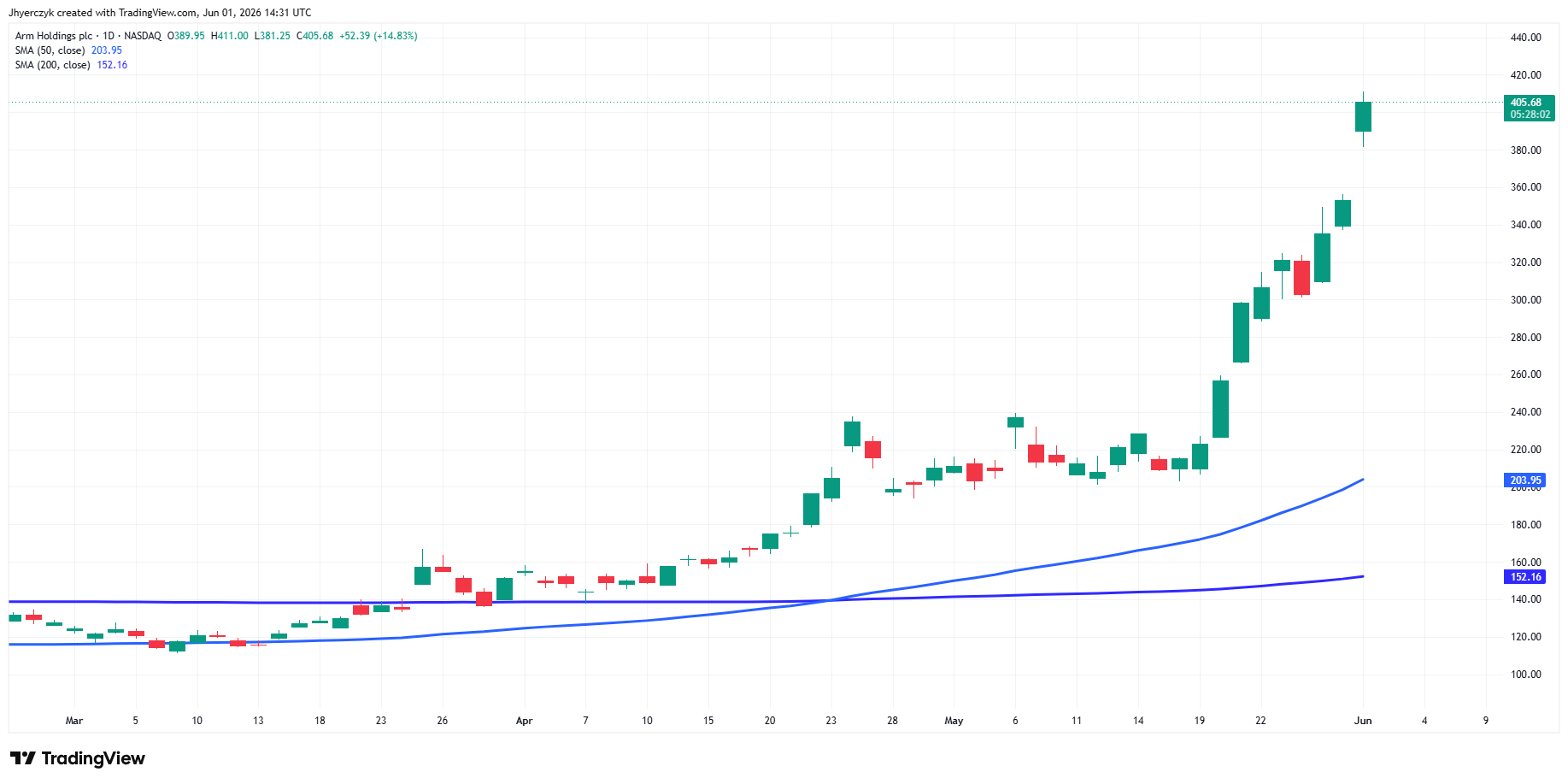Screen dimensions: 1568x784
Task: Click the 300.00 price axis label
Action: (1525, 300)
